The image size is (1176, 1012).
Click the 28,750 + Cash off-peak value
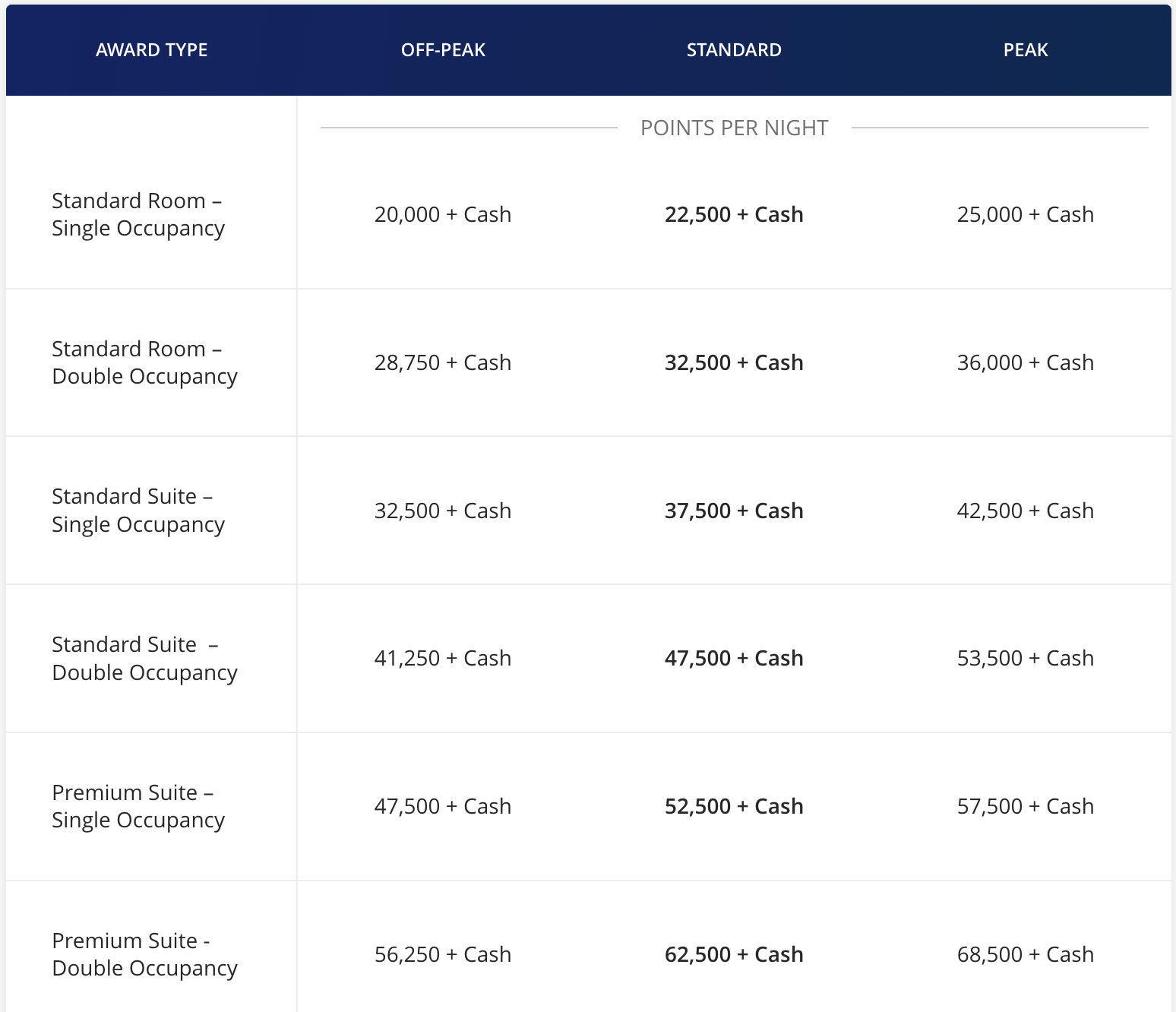pos(443,362)
